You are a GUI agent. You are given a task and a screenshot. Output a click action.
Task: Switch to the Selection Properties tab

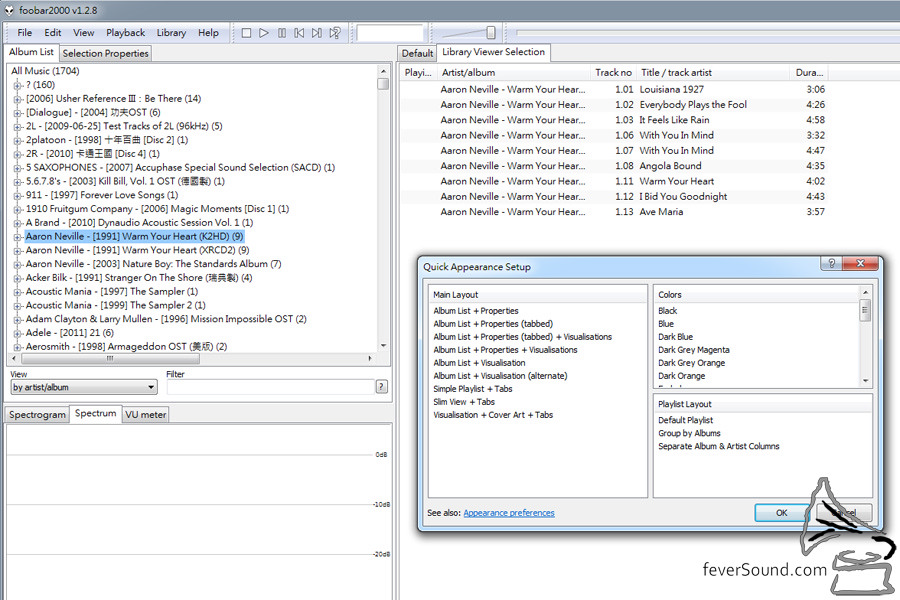click(106, 53)
